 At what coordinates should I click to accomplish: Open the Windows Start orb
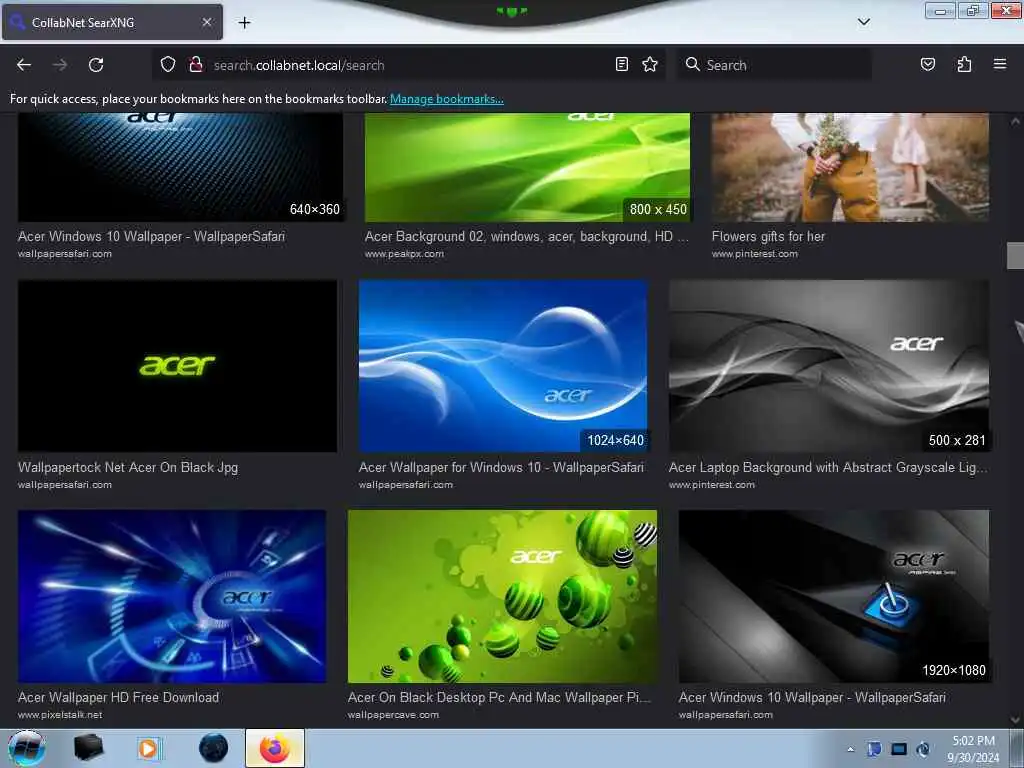click(x=27, y=748)
